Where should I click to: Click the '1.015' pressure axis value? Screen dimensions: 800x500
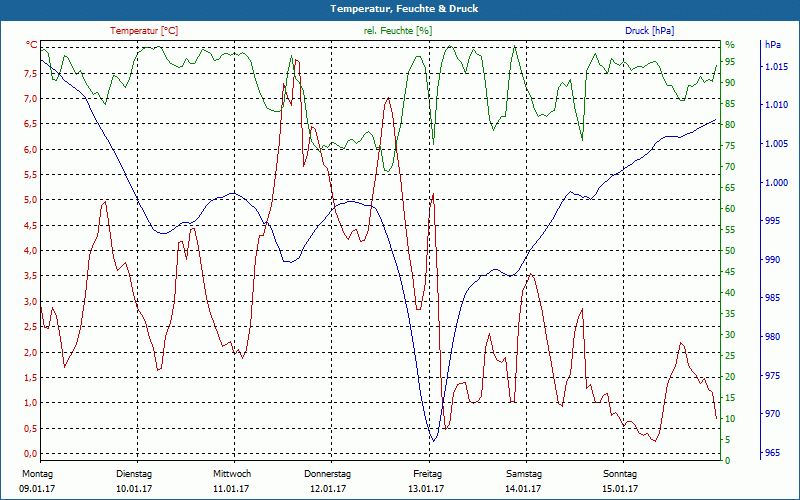pos(776,66)
